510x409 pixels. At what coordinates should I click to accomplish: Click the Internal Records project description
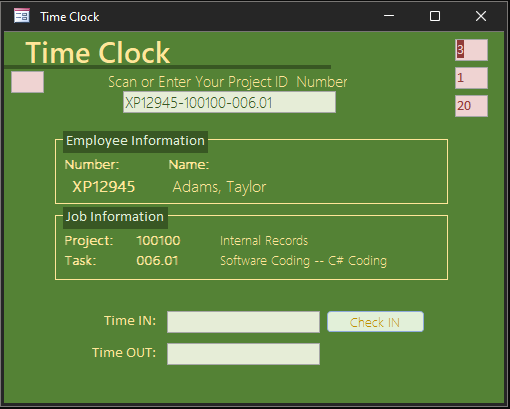(264, 241)
